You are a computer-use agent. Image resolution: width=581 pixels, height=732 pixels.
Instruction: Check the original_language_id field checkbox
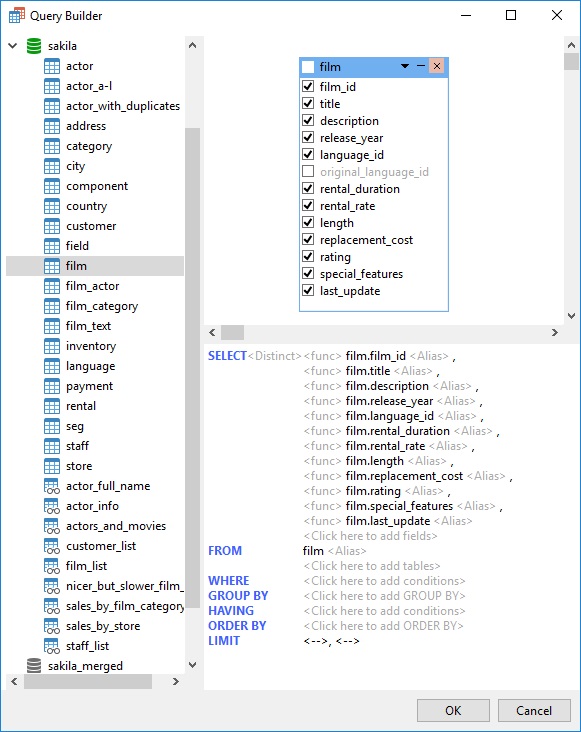308,171
